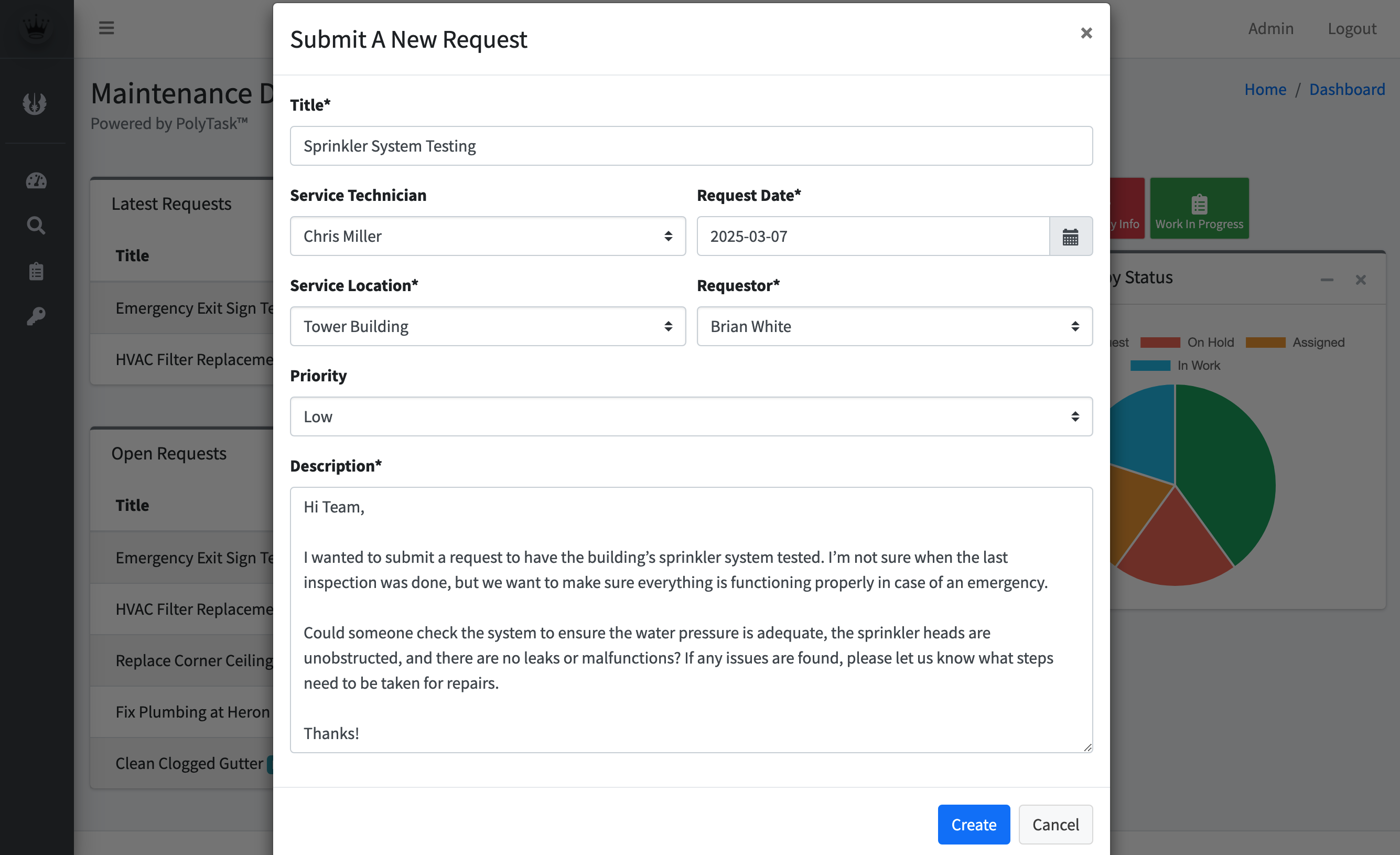Open the Service Technician dropdown showing Chris Miller
Image resolution: width=1400 pixels, height=855 pixels.
[488, 236]
